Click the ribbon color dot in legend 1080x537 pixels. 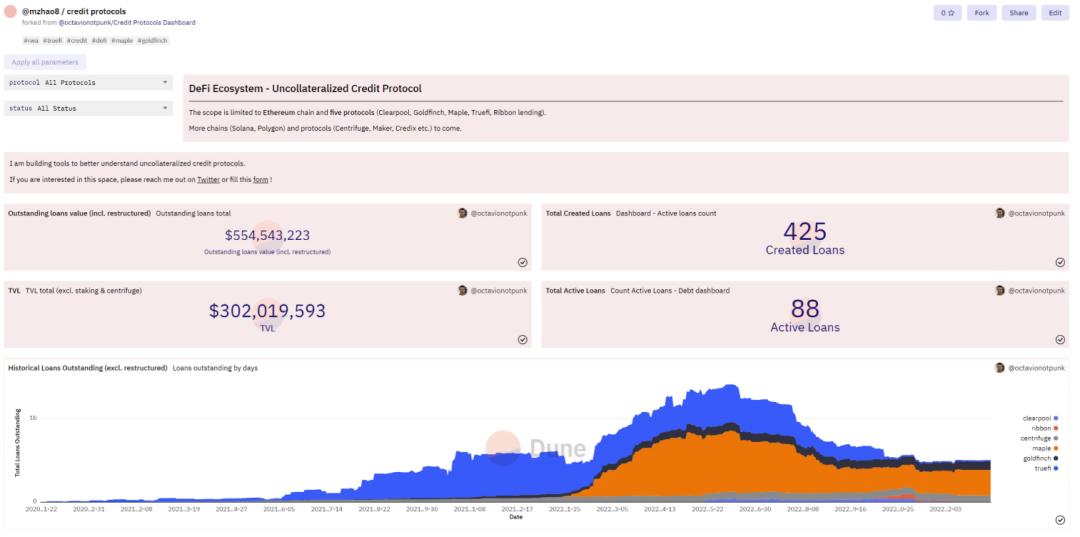coord(1055,428)
